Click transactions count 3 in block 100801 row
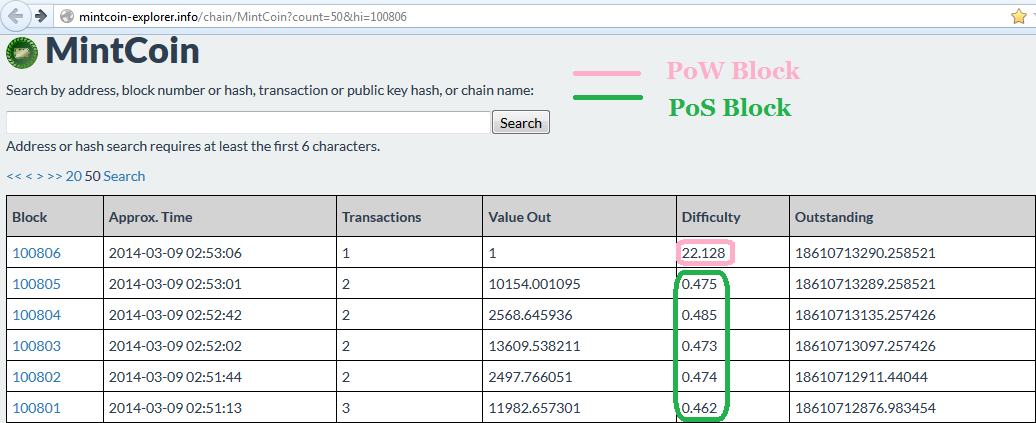 pos(346,408)
